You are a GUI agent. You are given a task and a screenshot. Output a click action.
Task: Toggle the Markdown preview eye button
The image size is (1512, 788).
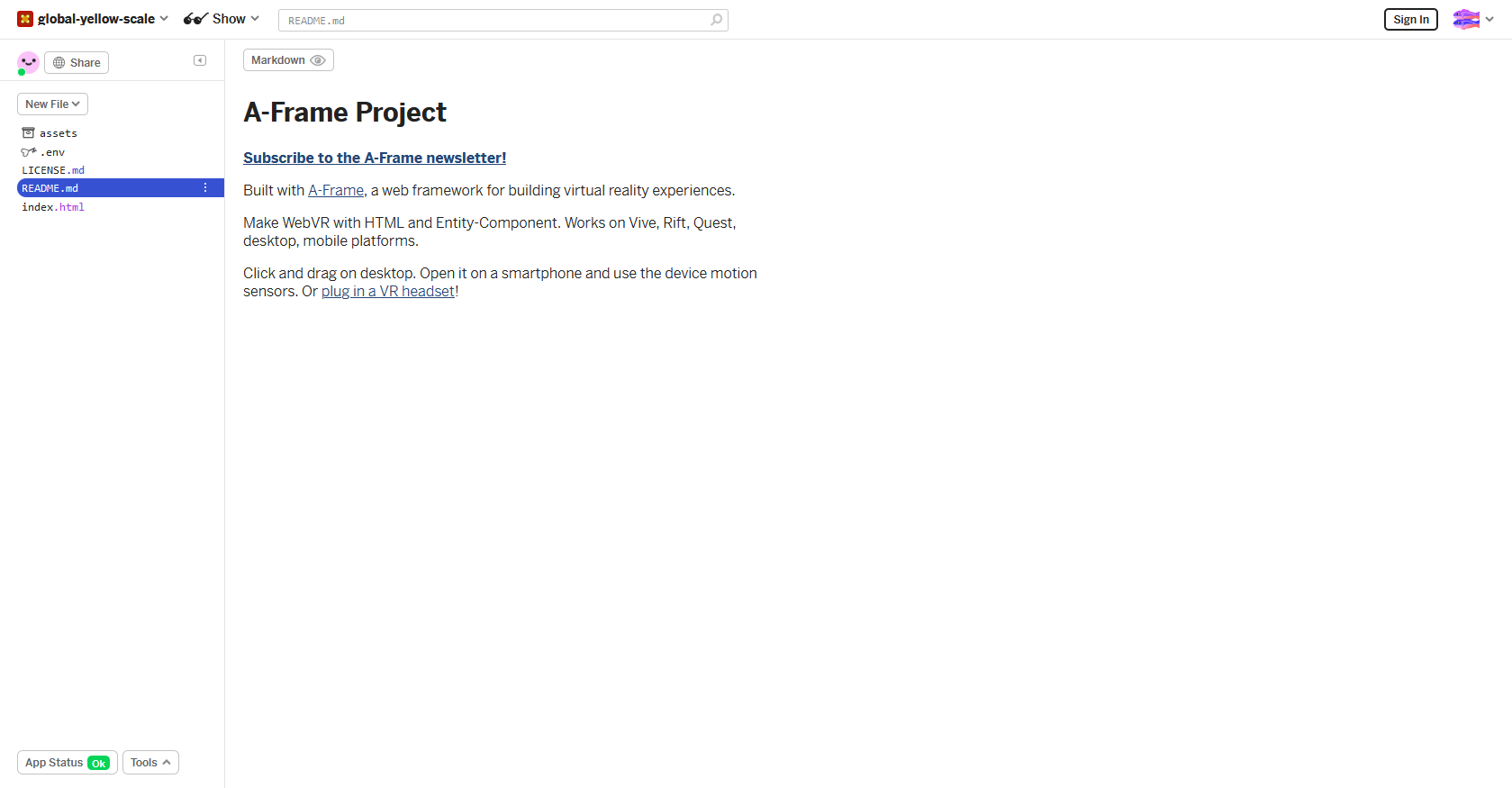coord(288,60)
